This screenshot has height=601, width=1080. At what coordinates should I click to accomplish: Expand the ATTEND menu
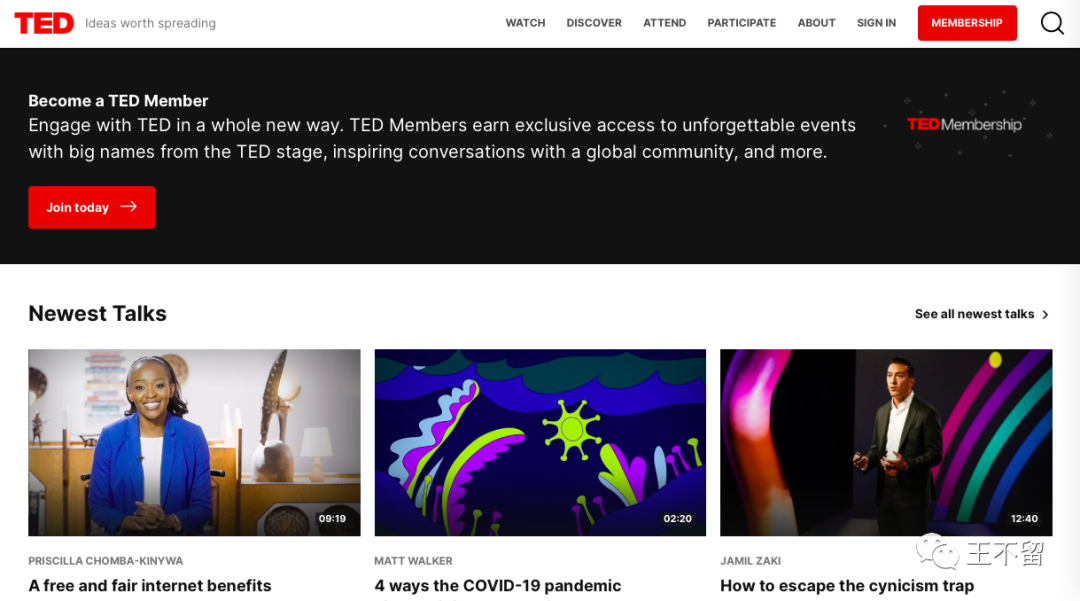665,23
